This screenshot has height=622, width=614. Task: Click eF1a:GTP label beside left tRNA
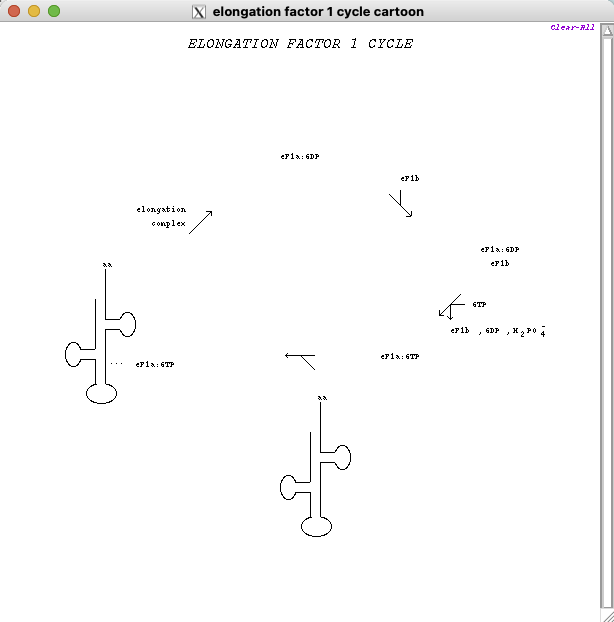[x=155, y=365]
